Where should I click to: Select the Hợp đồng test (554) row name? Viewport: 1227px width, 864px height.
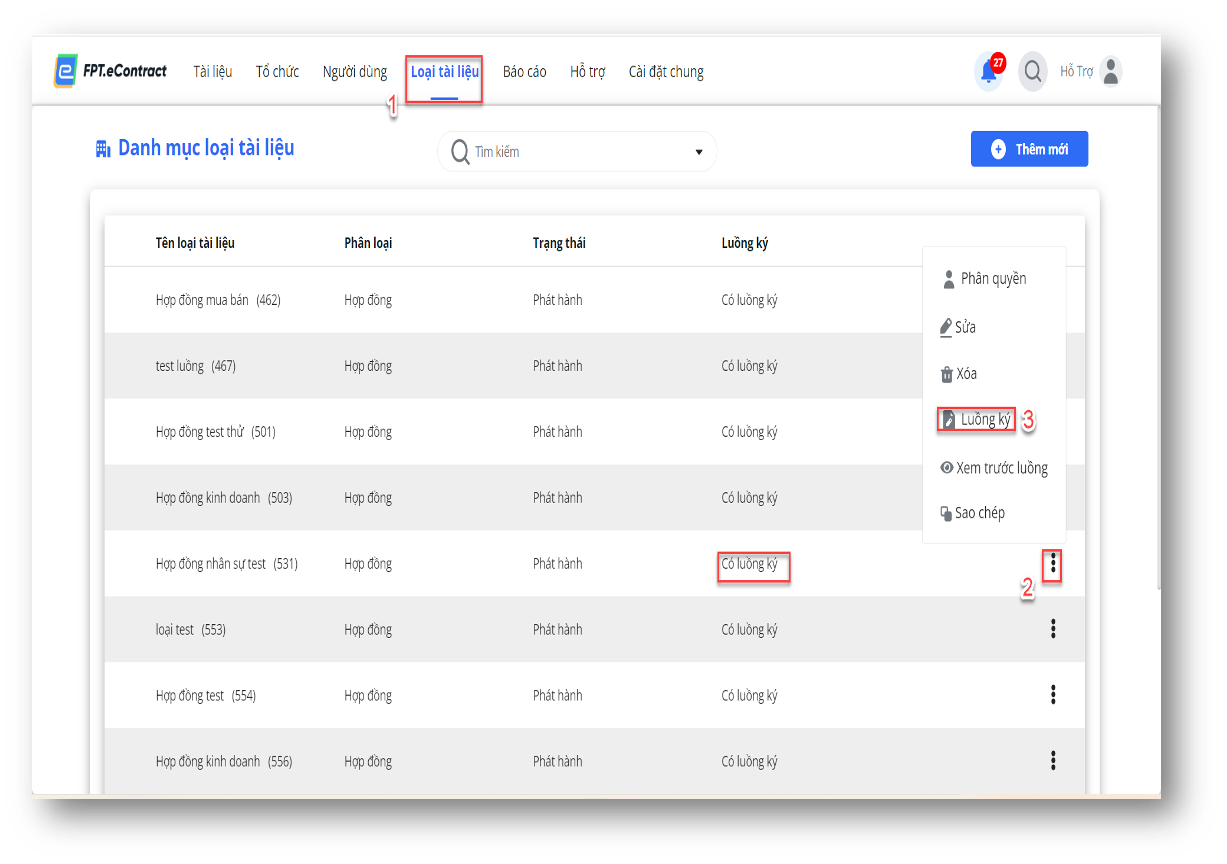(206, 696)
